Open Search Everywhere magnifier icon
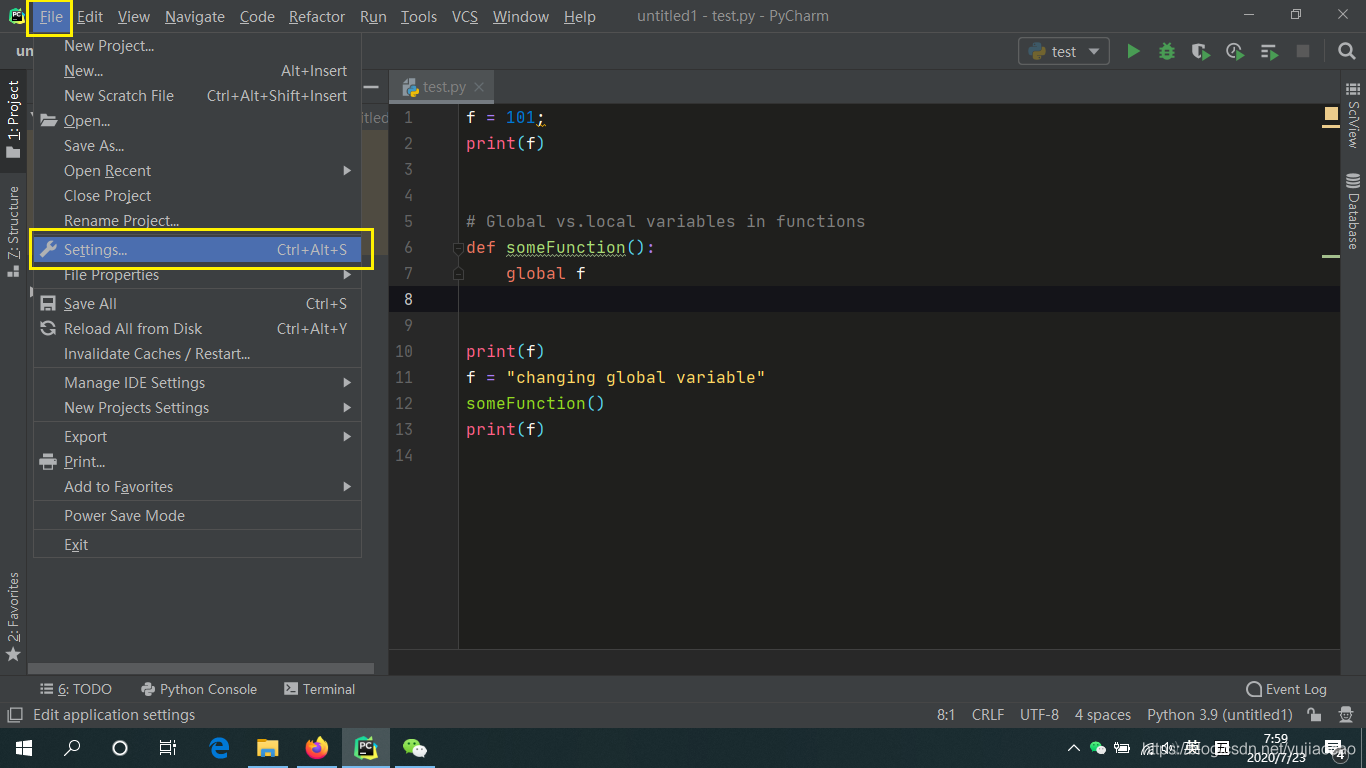Image resolution: width=1366 pixels, height=768 pixels. pyautogui.click(x=1347, y=51)
